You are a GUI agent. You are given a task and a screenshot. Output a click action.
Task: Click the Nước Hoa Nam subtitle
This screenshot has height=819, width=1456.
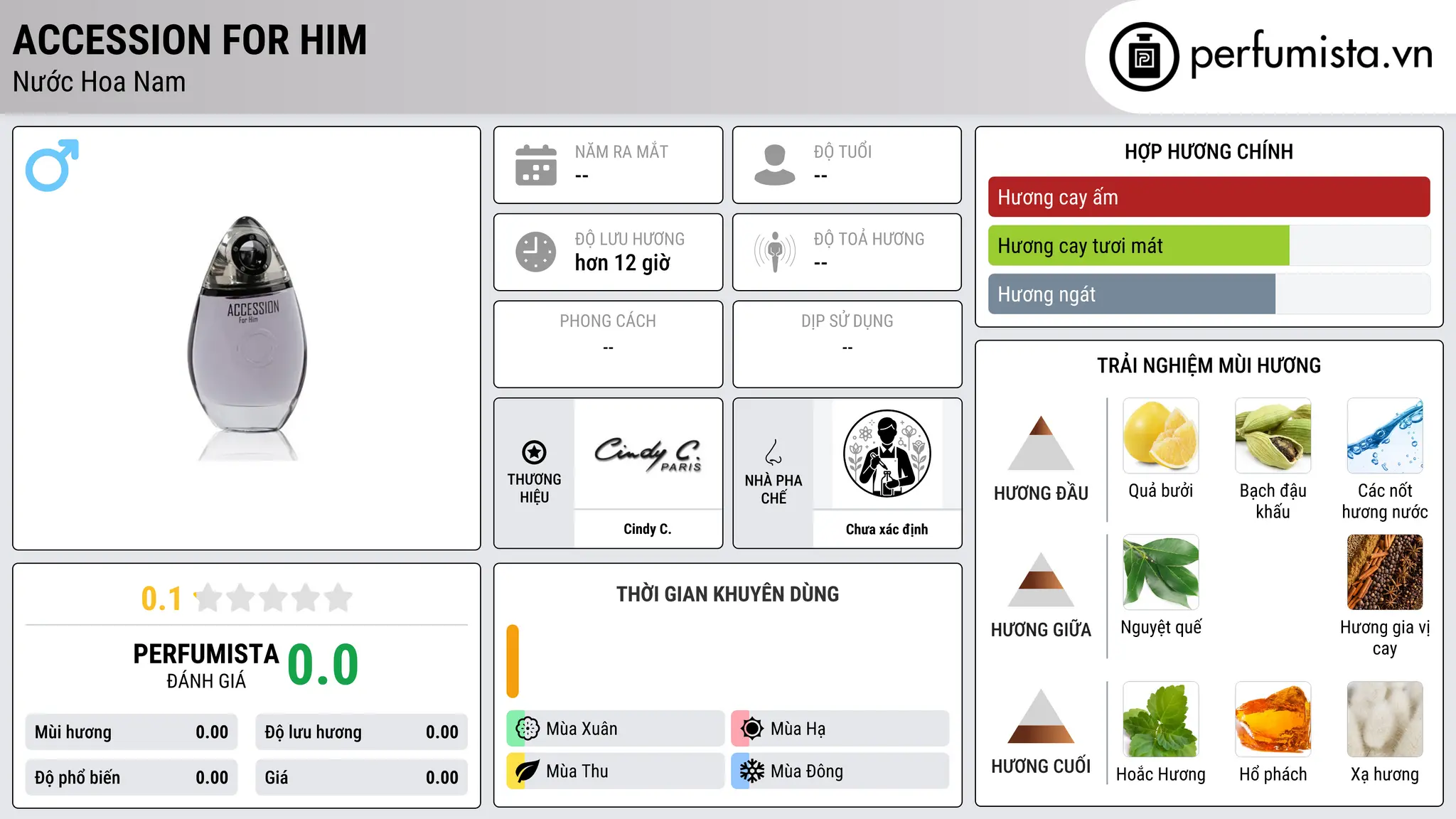pyautogui.click(x=99, y=82)
